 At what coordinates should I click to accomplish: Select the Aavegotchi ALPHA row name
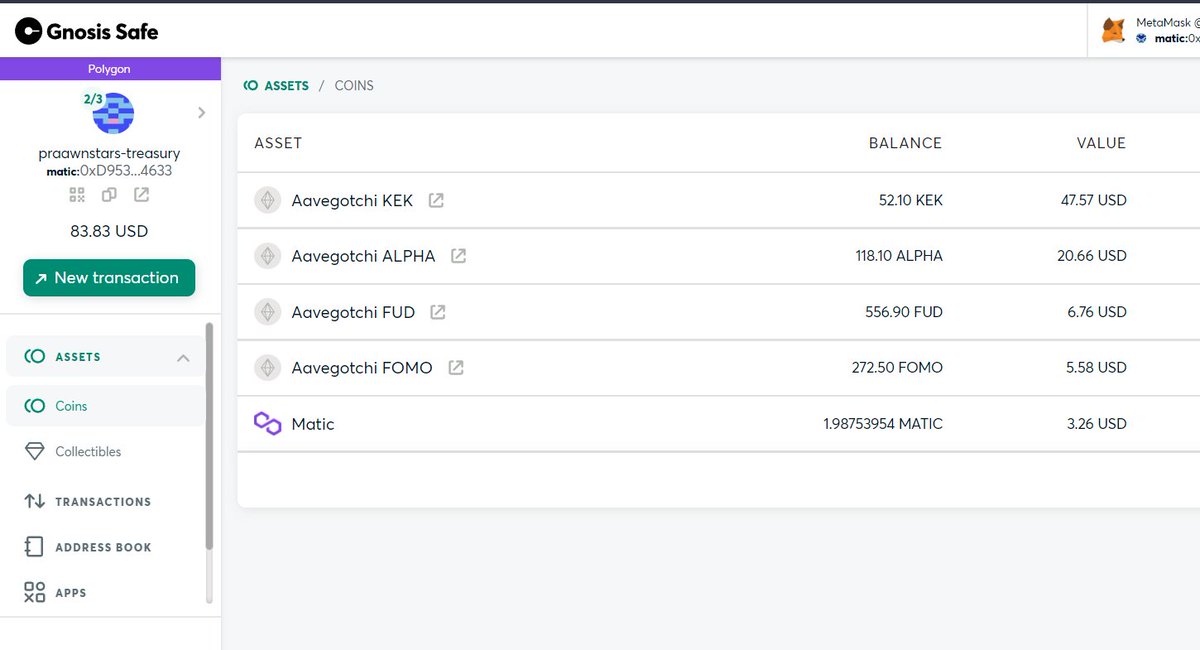coord(363,256)
